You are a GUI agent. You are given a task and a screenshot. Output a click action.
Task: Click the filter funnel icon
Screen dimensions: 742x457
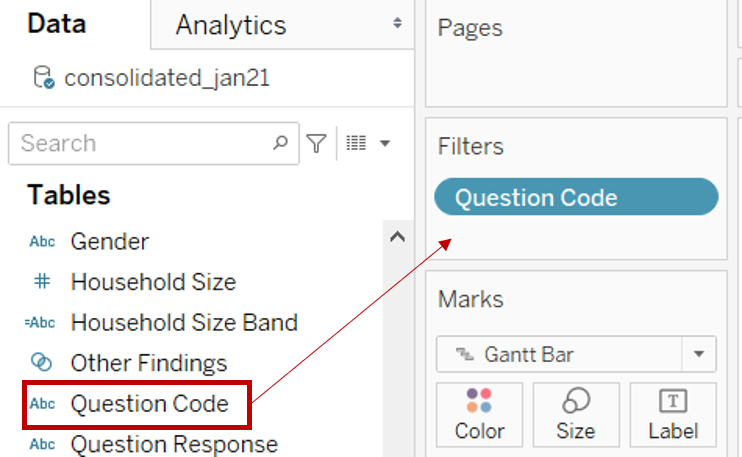[x=316, y=144]
